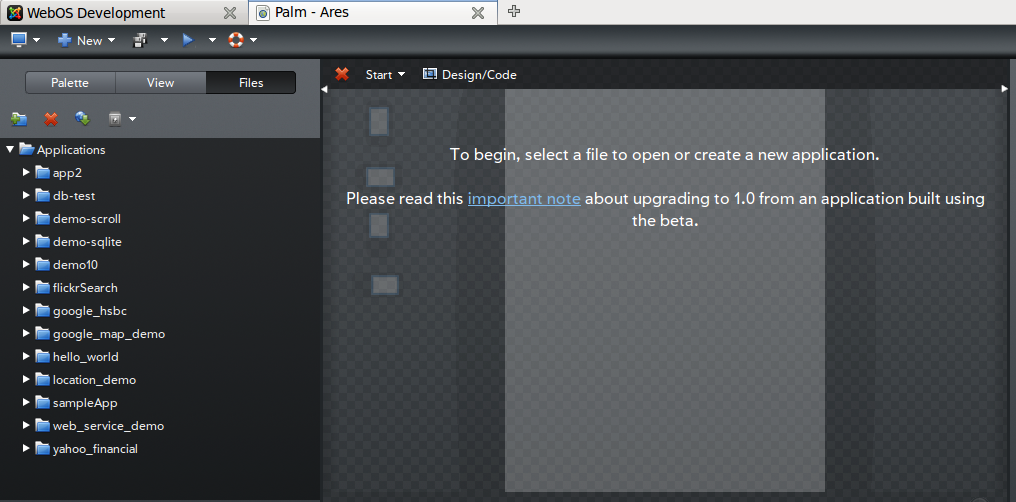Close the Palm - Ares browser tab
Image resolution: width=1016 pixels, height=502 pixels.
[478, 13]
